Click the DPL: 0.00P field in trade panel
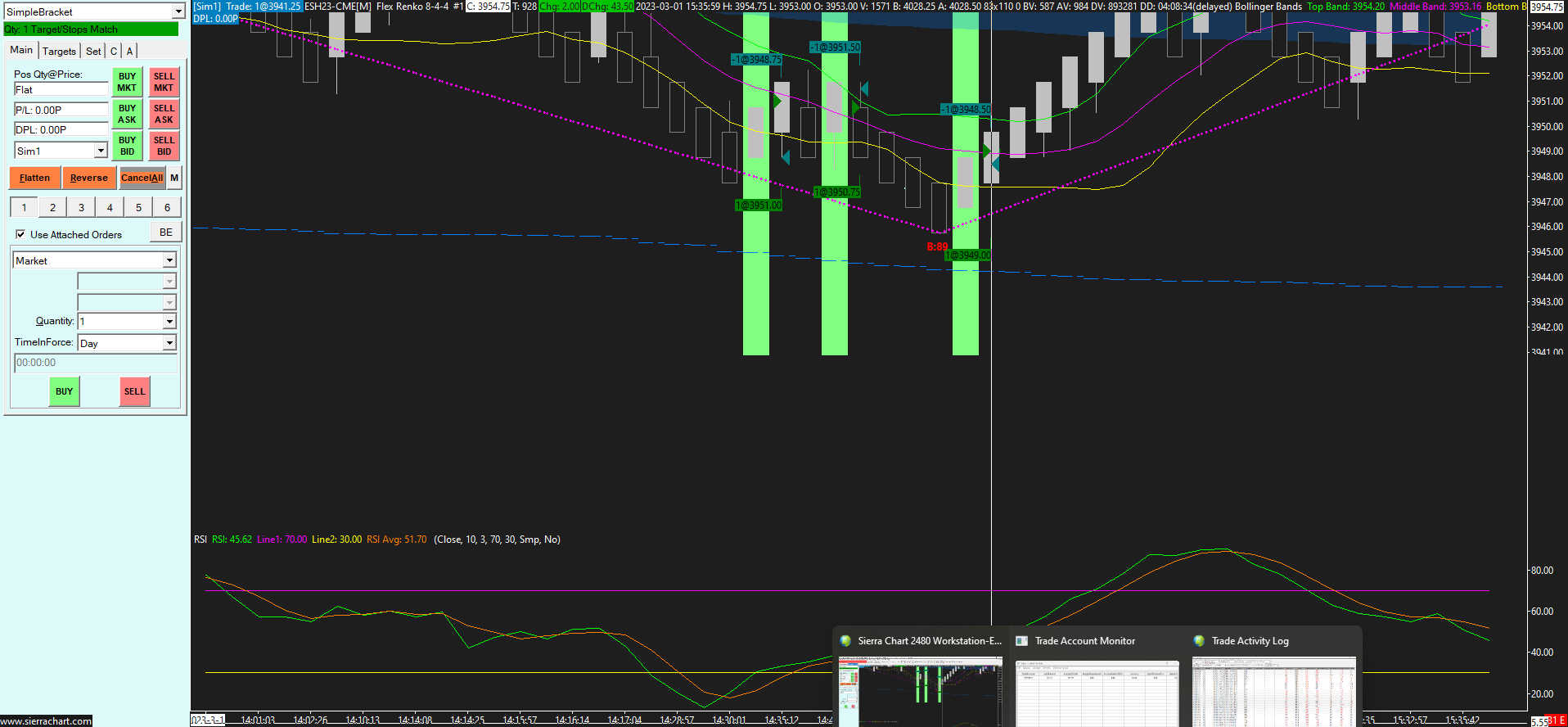This screenshot has height=727, width=1568. tap(61, 130)
